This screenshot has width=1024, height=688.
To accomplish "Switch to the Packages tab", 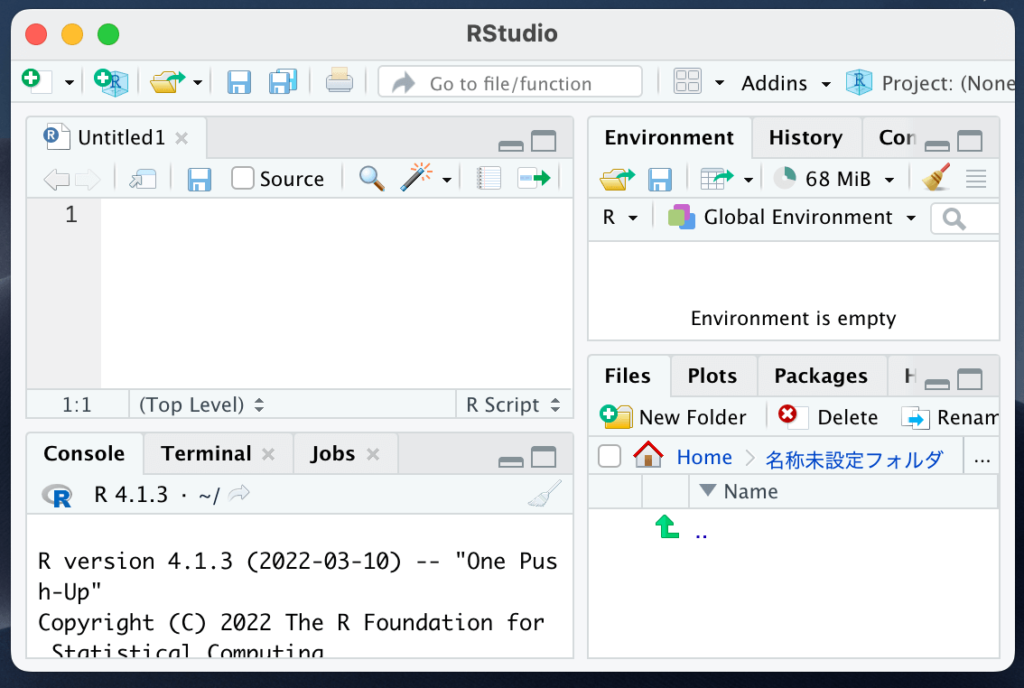I will point(821,376).
